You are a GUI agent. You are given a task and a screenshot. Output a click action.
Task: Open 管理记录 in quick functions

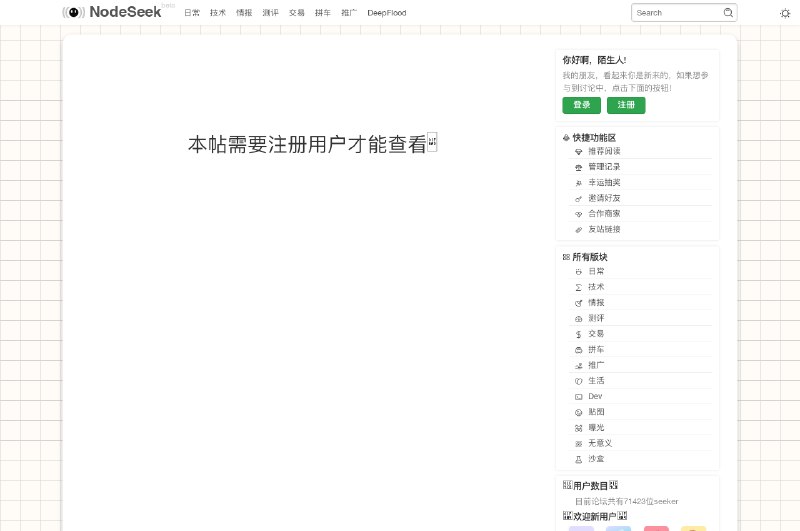pos(604,167)
